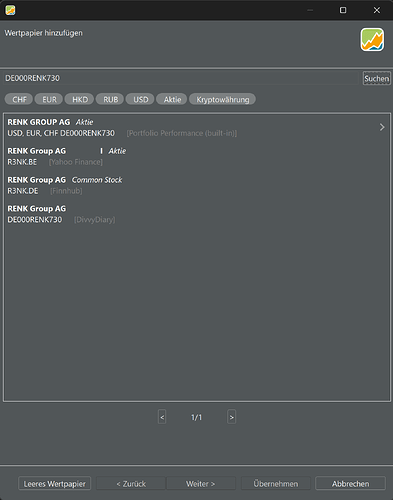Screen dimensions: 393x500
Task: Toggle the EUR currency filter chip
Action: 49,99
